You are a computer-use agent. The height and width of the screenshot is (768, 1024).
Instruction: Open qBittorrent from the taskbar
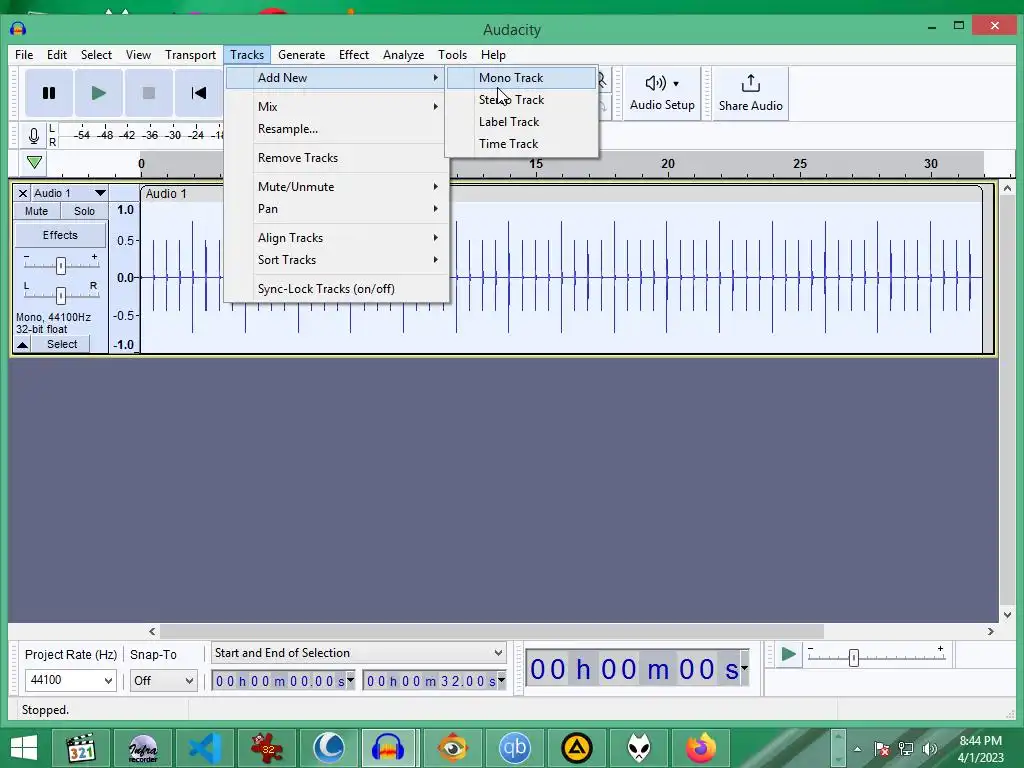(x=515, y=748)
